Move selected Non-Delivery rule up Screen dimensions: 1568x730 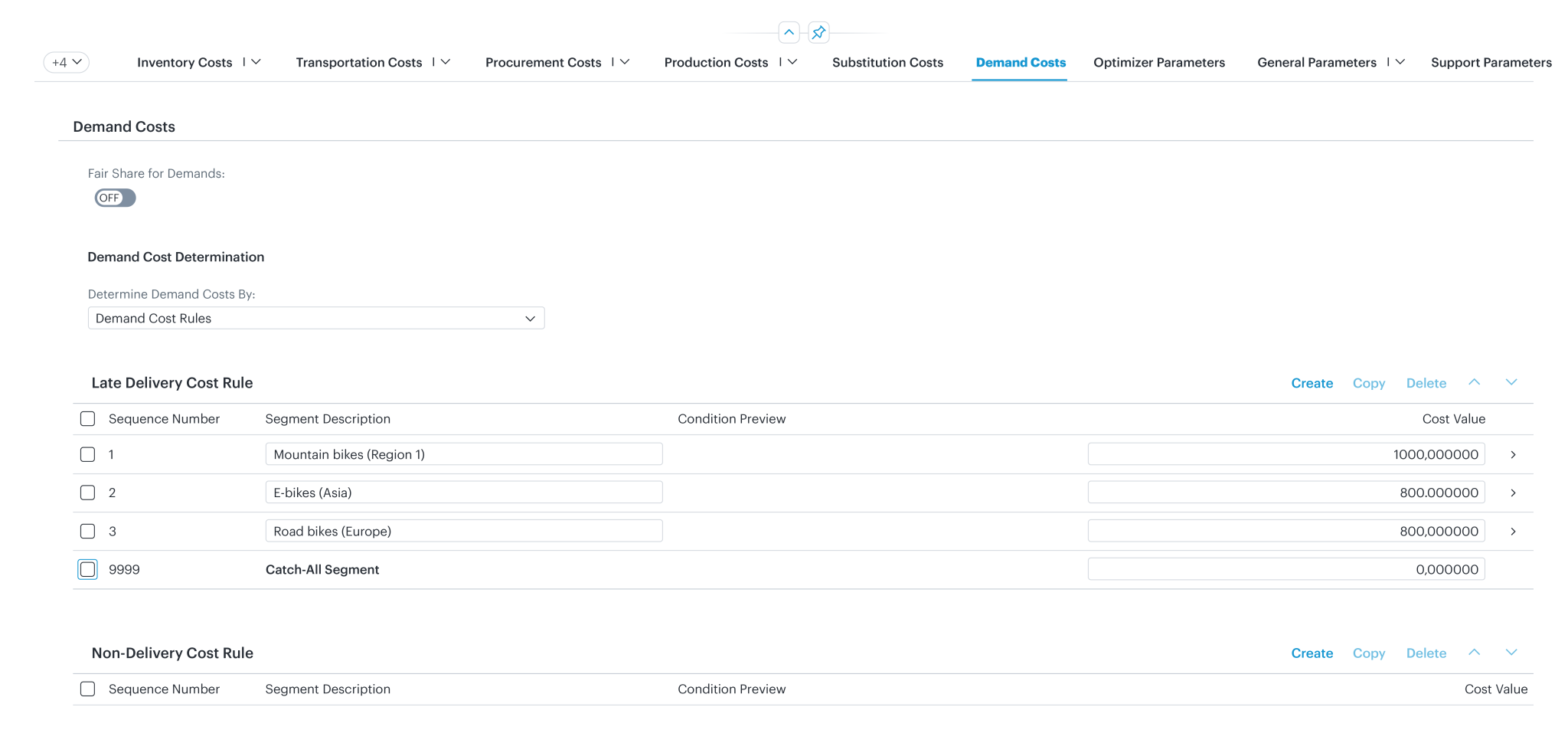(1474, 653)
